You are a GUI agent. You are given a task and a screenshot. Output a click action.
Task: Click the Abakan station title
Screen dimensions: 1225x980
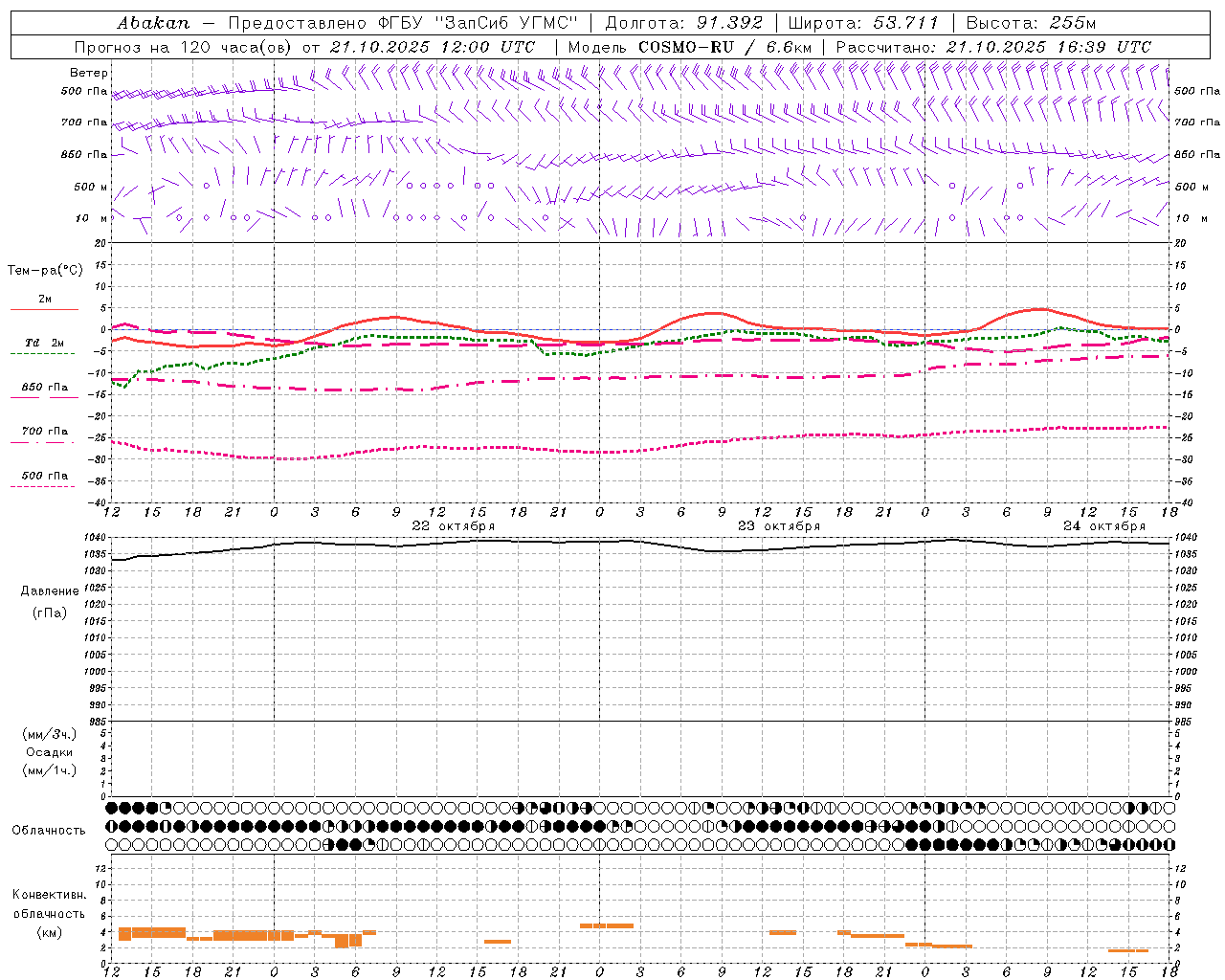click(x=153, y=23)
